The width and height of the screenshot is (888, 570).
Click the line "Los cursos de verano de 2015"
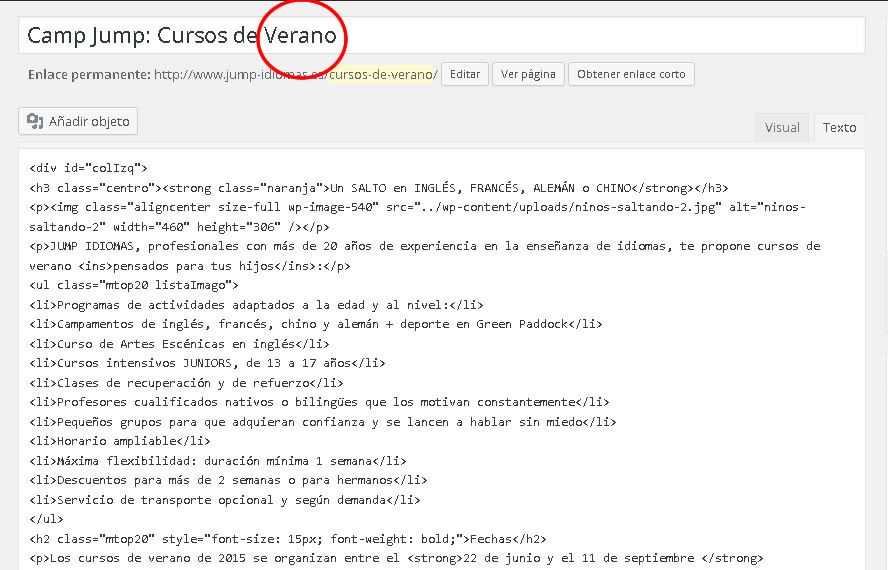396,558
